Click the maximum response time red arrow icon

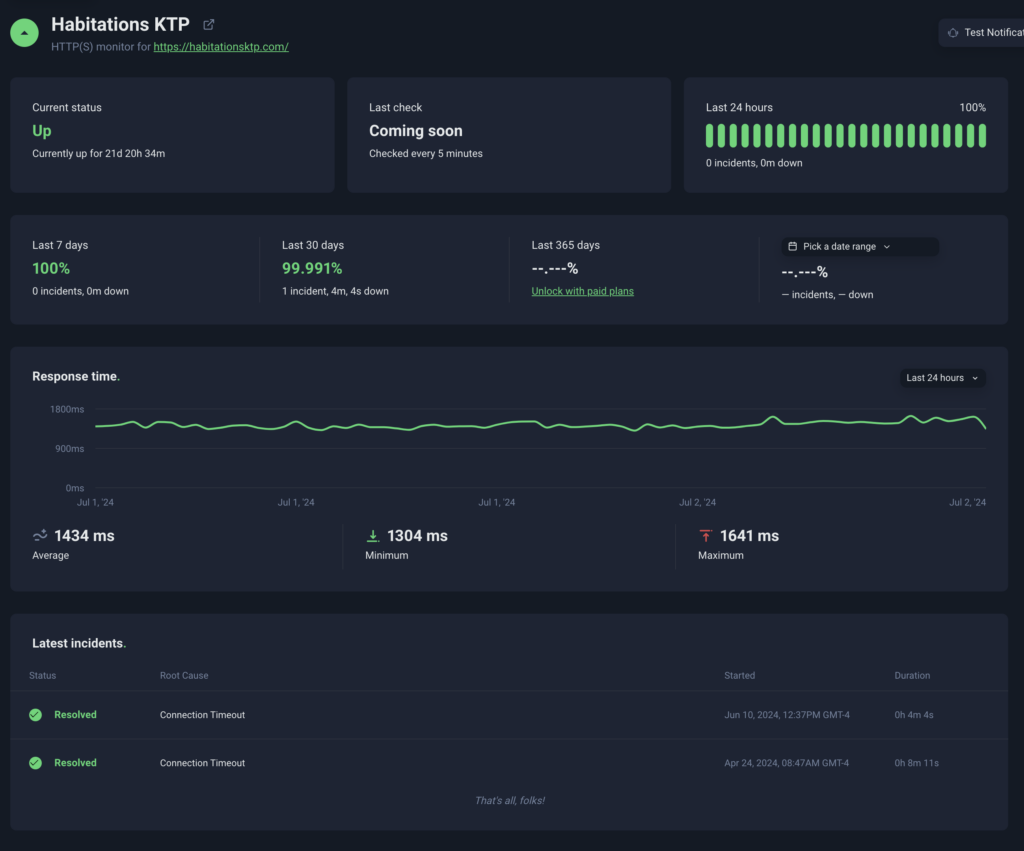pos(706,536)
